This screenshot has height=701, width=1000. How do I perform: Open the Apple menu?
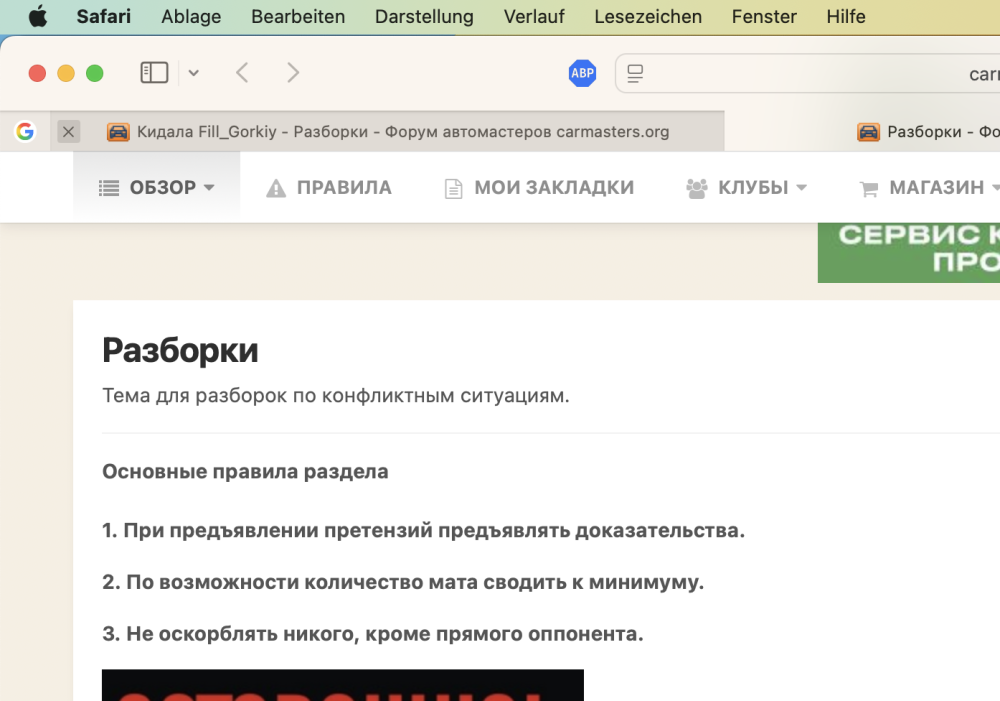(38, 16)
